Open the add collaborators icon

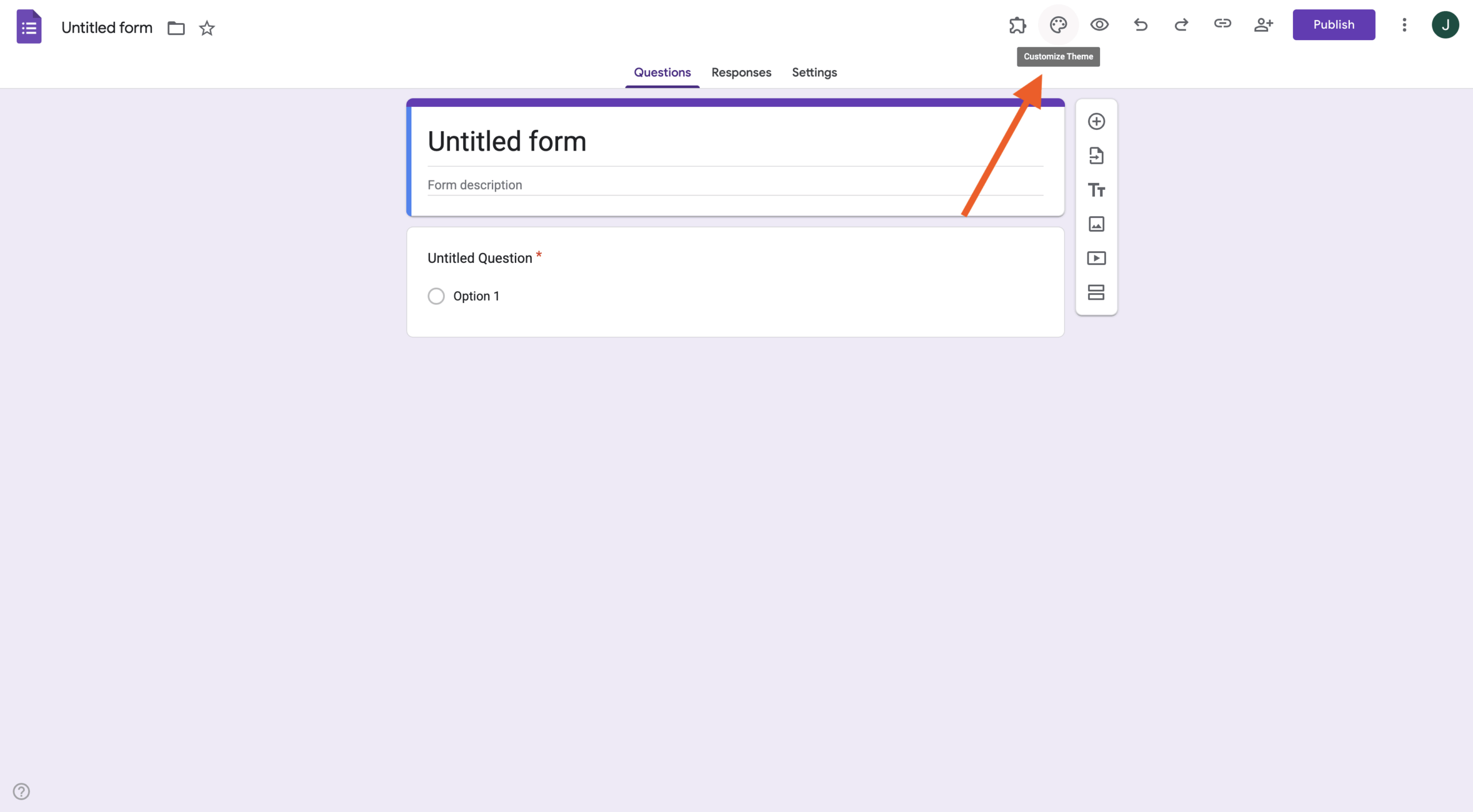[1264, 25]
